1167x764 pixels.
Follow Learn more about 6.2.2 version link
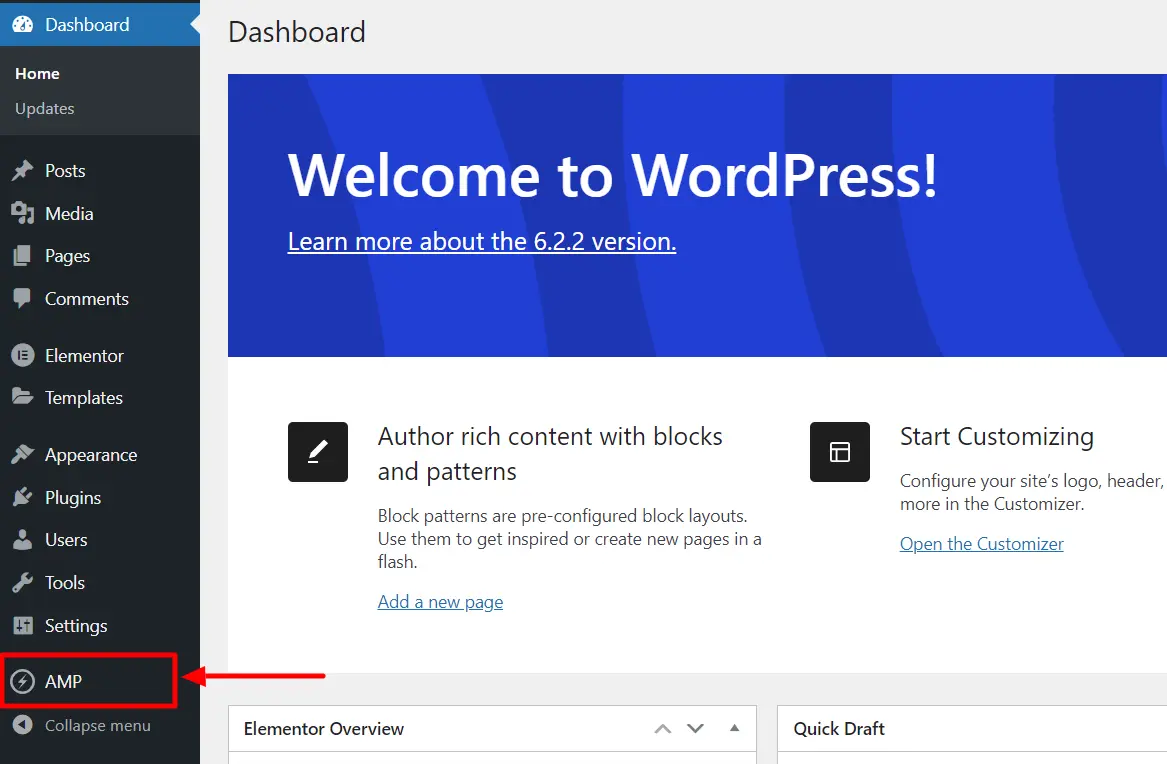[482, 241]
